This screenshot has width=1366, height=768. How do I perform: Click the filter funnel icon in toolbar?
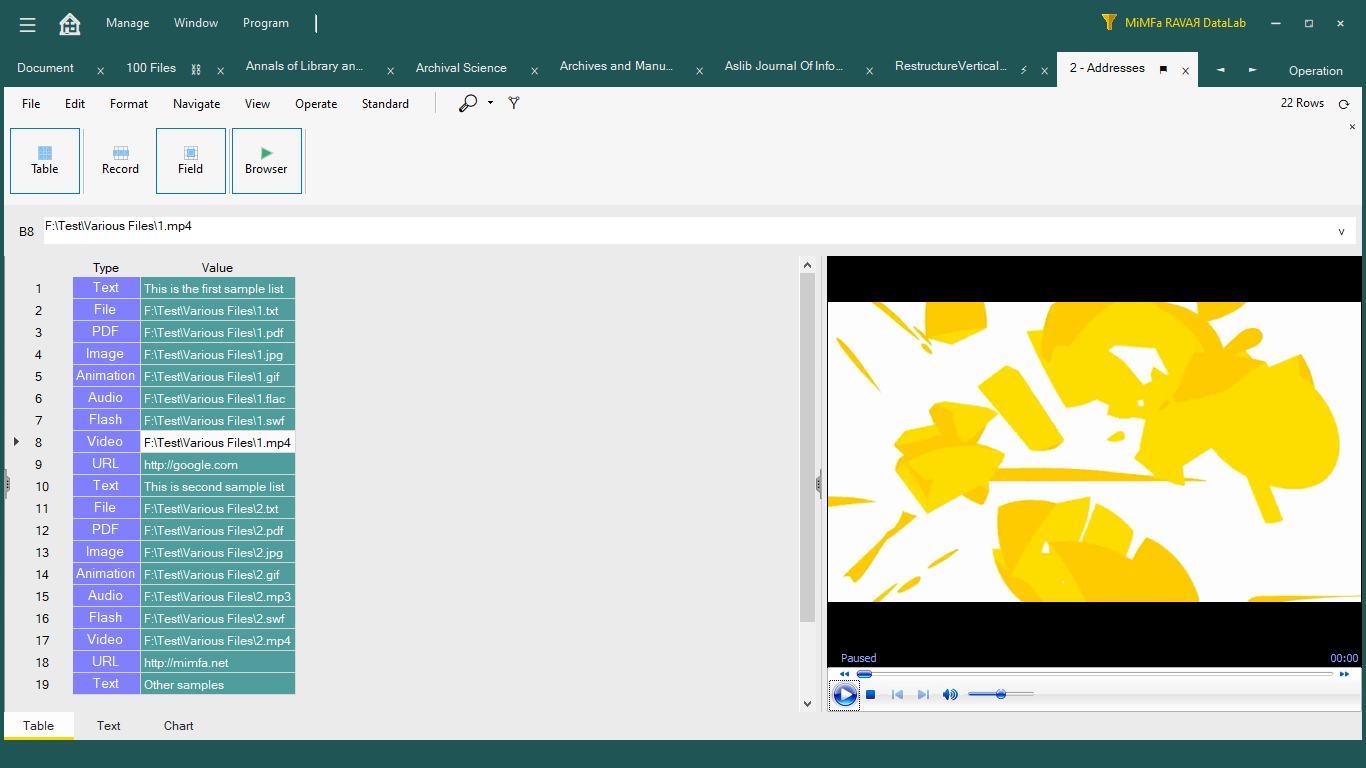click(514, 103)
